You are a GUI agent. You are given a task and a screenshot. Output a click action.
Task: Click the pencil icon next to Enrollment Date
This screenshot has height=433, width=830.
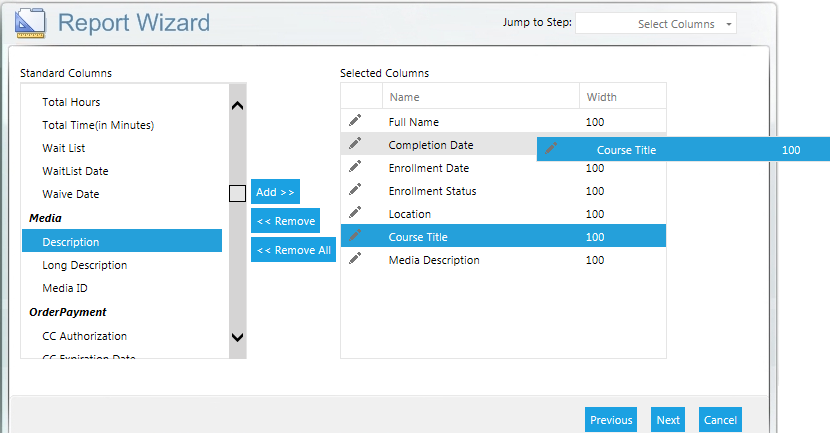pyautogui.click(x=355, y=167)
